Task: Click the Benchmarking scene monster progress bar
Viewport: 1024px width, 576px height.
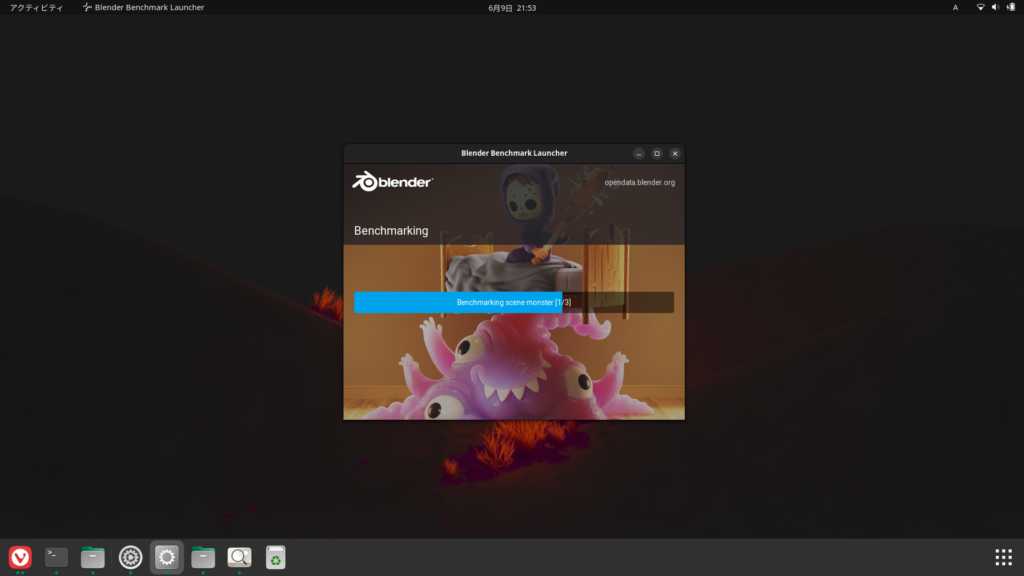Action: (x=514, y=302)
